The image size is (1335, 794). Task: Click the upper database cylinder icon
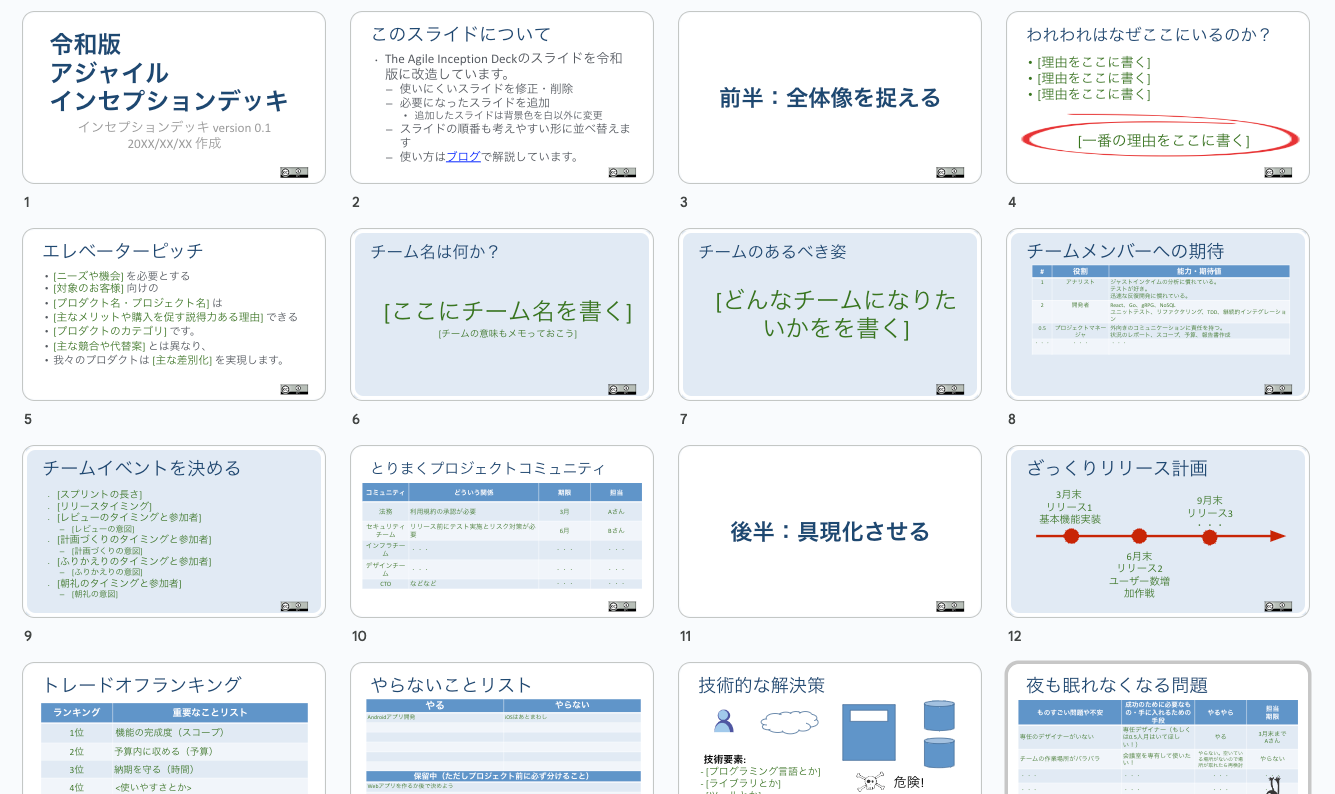(939, 715)
